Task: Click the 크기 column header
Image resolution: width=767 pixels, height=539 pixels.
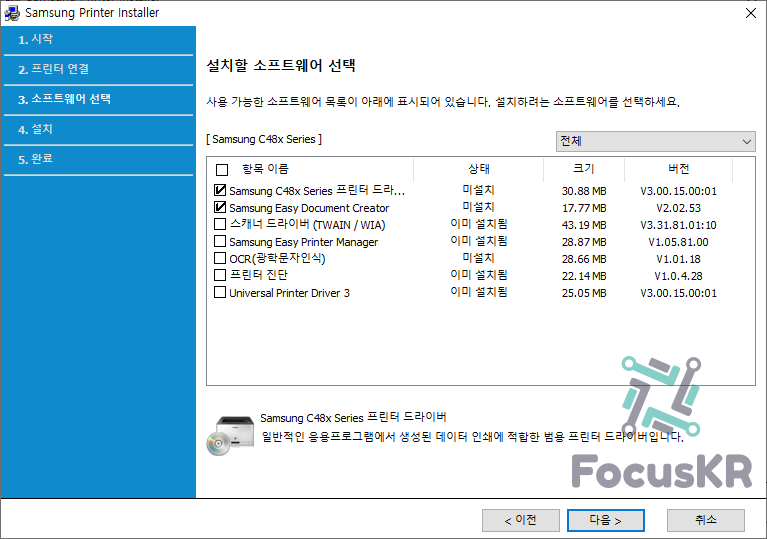Action: [x=584, y=169]
